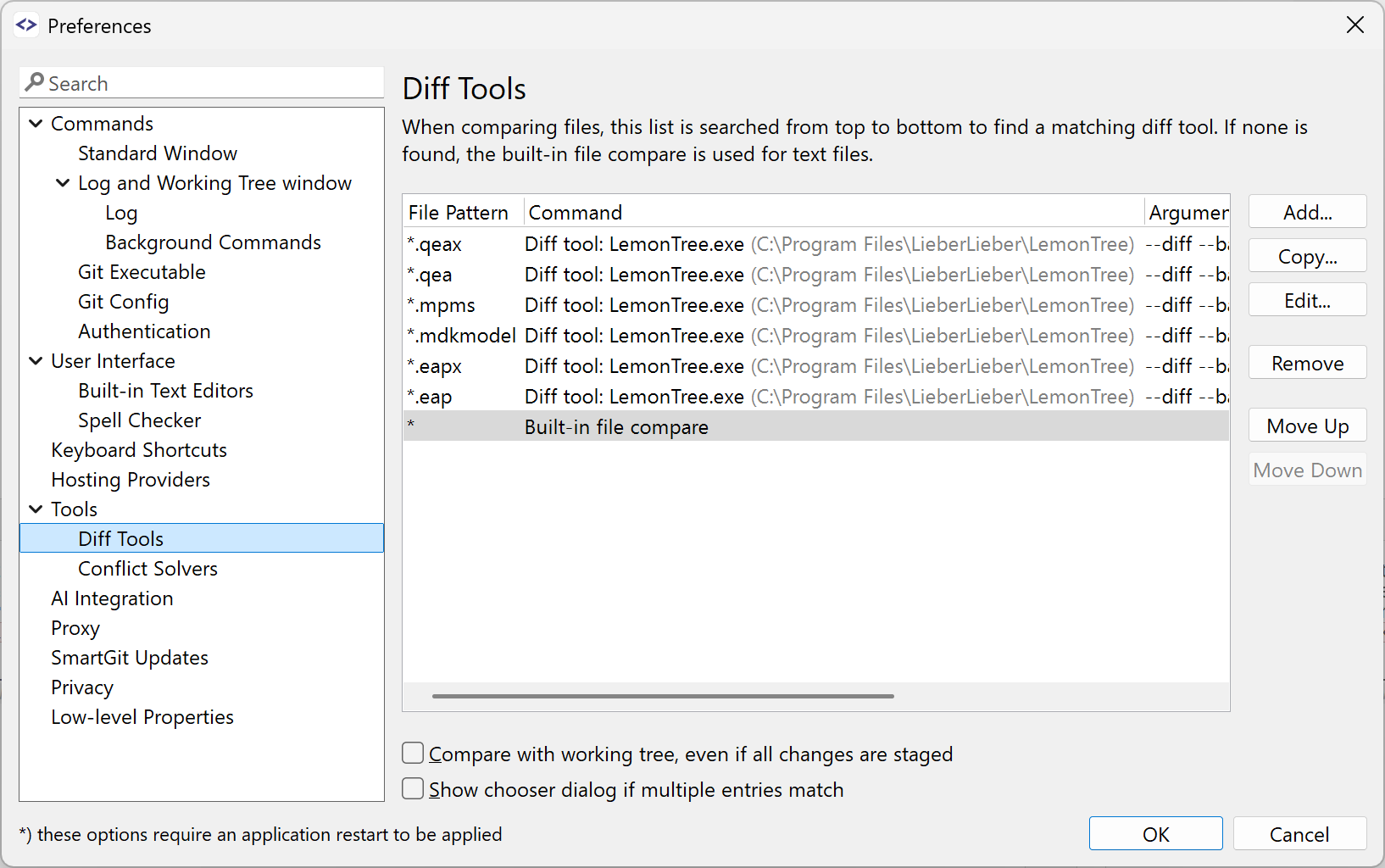Collapse the Commands tree section

point(35,123)
